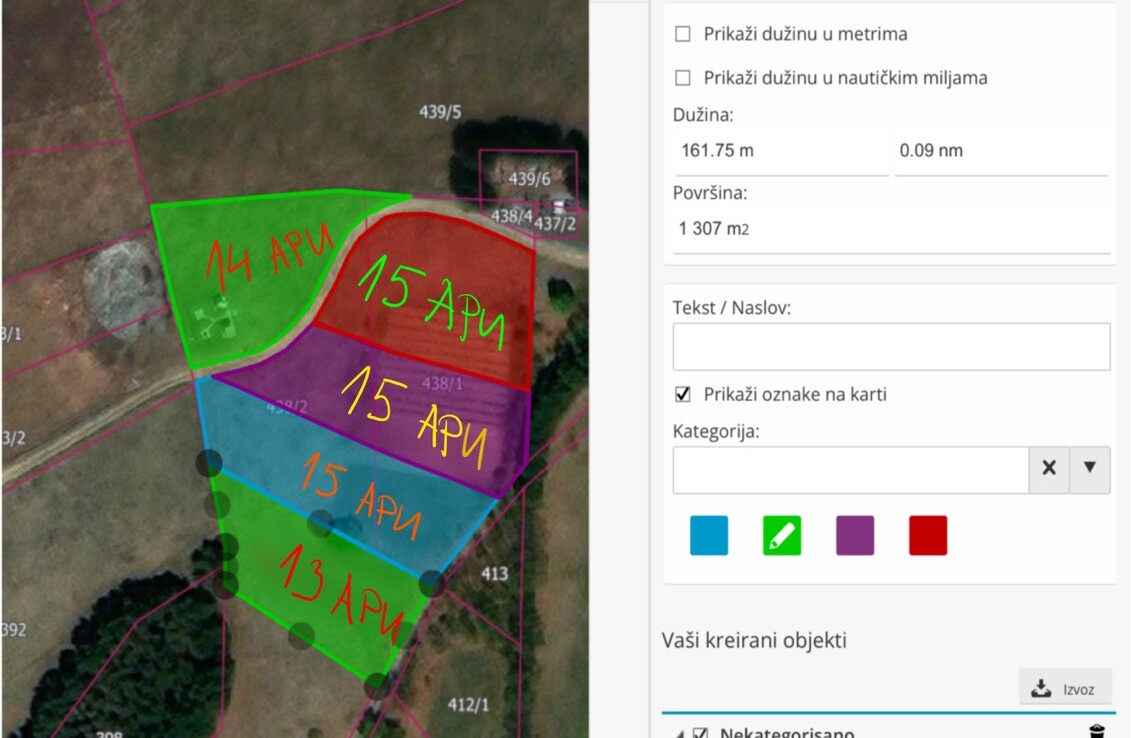Click the vertex handle next to parcel 413
The image size is (1131, 738).
[x=432, y=583]
